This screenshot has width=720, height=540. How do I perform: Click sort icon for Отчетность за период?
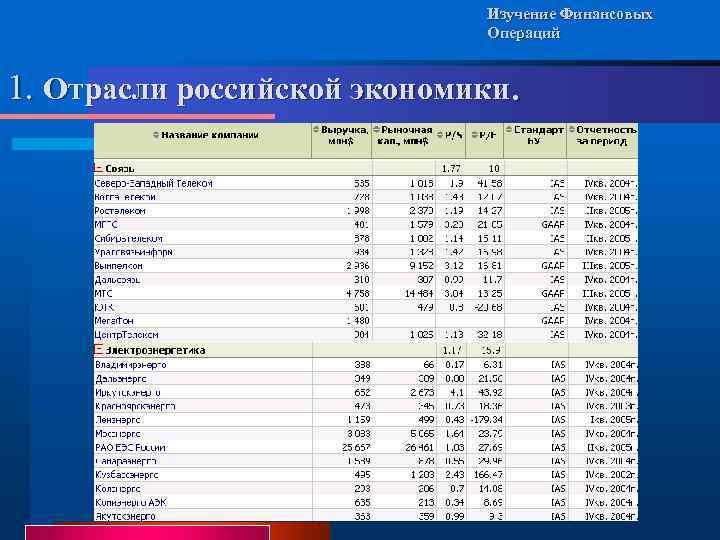click(572, 130)
